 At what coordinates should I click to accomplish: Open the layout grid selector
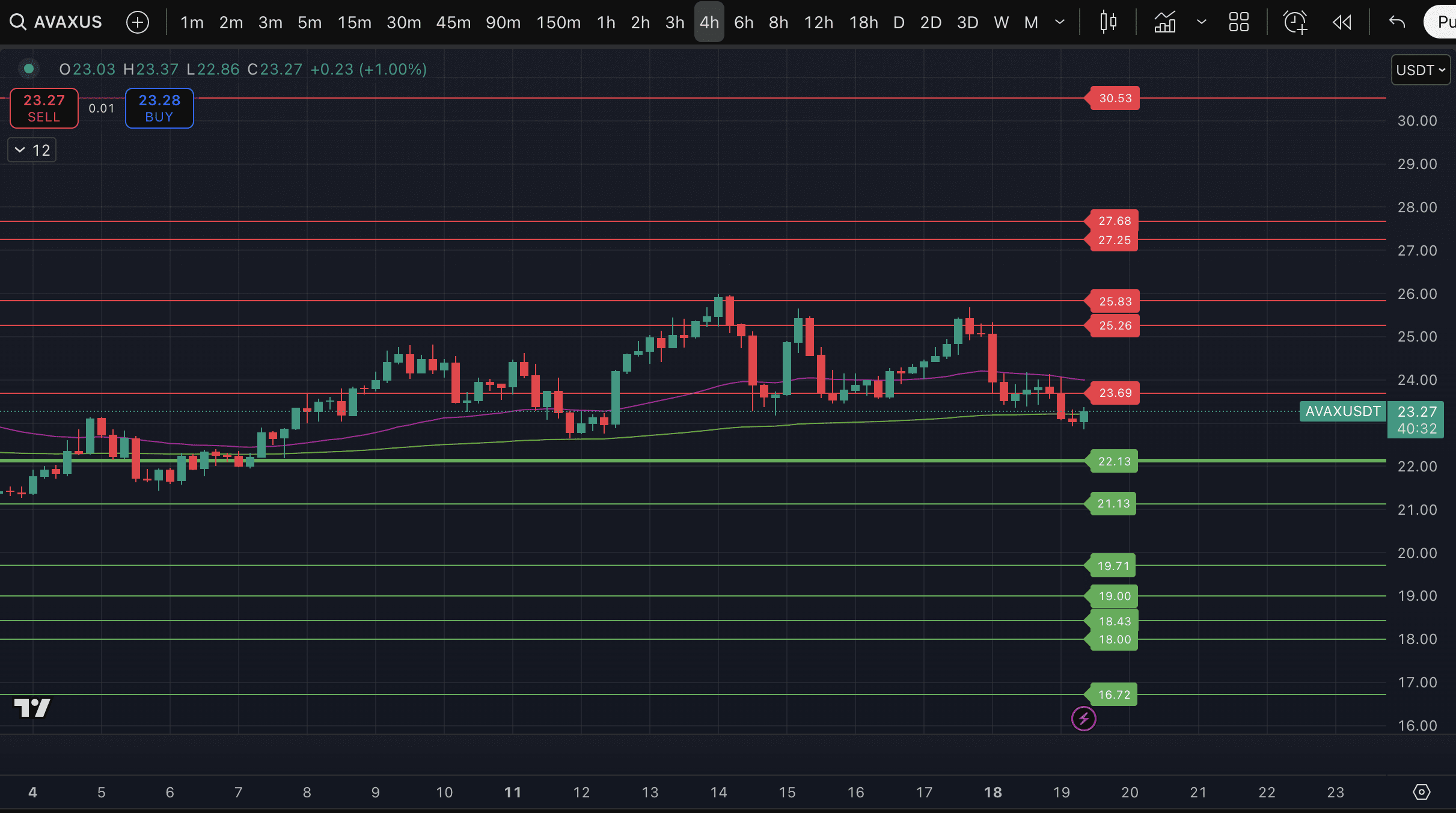(1239, 22)
